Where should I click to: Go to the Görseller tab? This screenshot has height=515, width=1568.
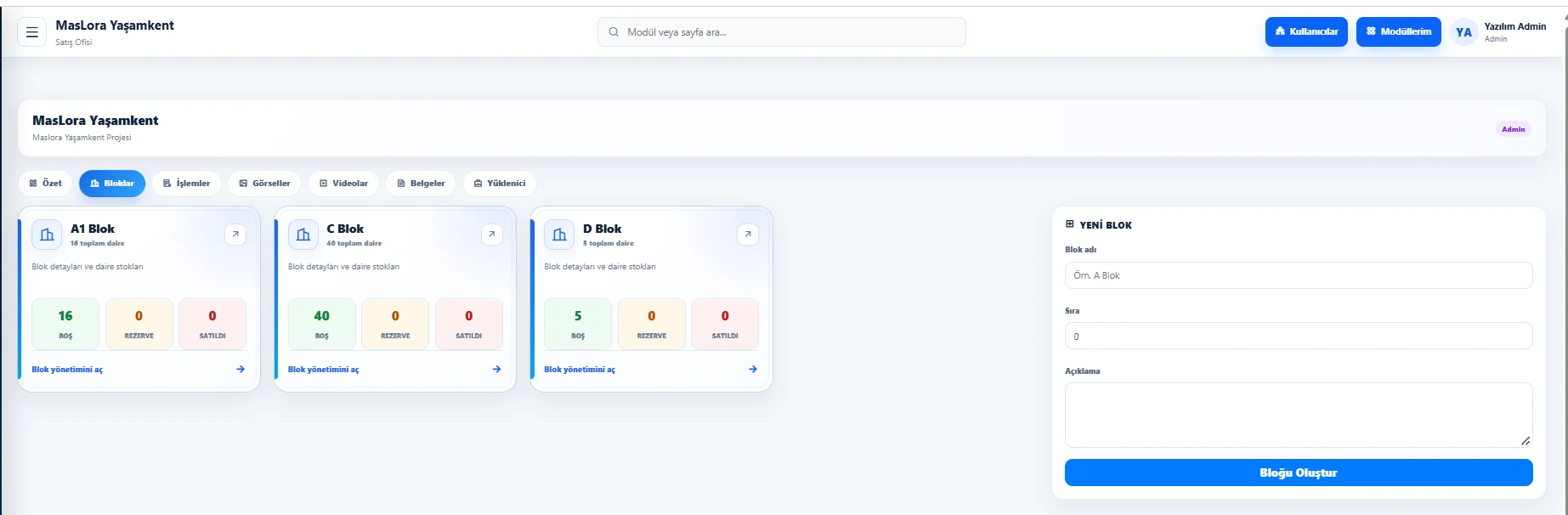tap(264, 184)
